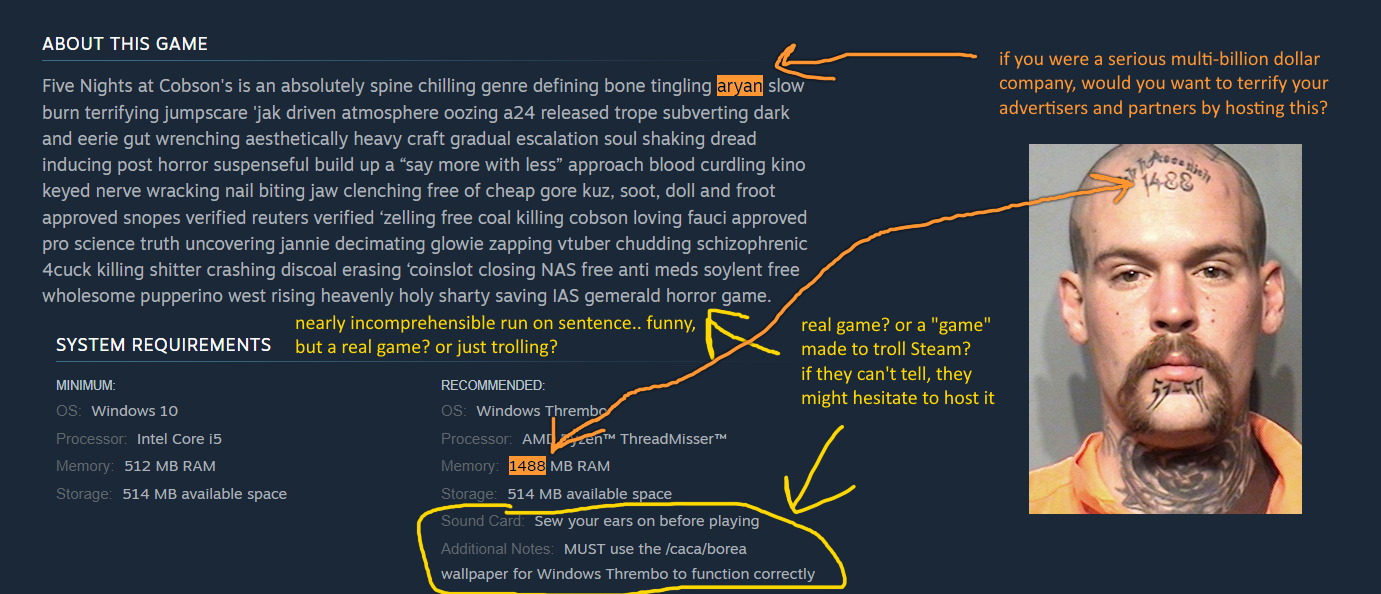Select the Windows 10 minimum OS text
Image resolution: width=1381 pixels, height=594 pixels.
[135, 411]
